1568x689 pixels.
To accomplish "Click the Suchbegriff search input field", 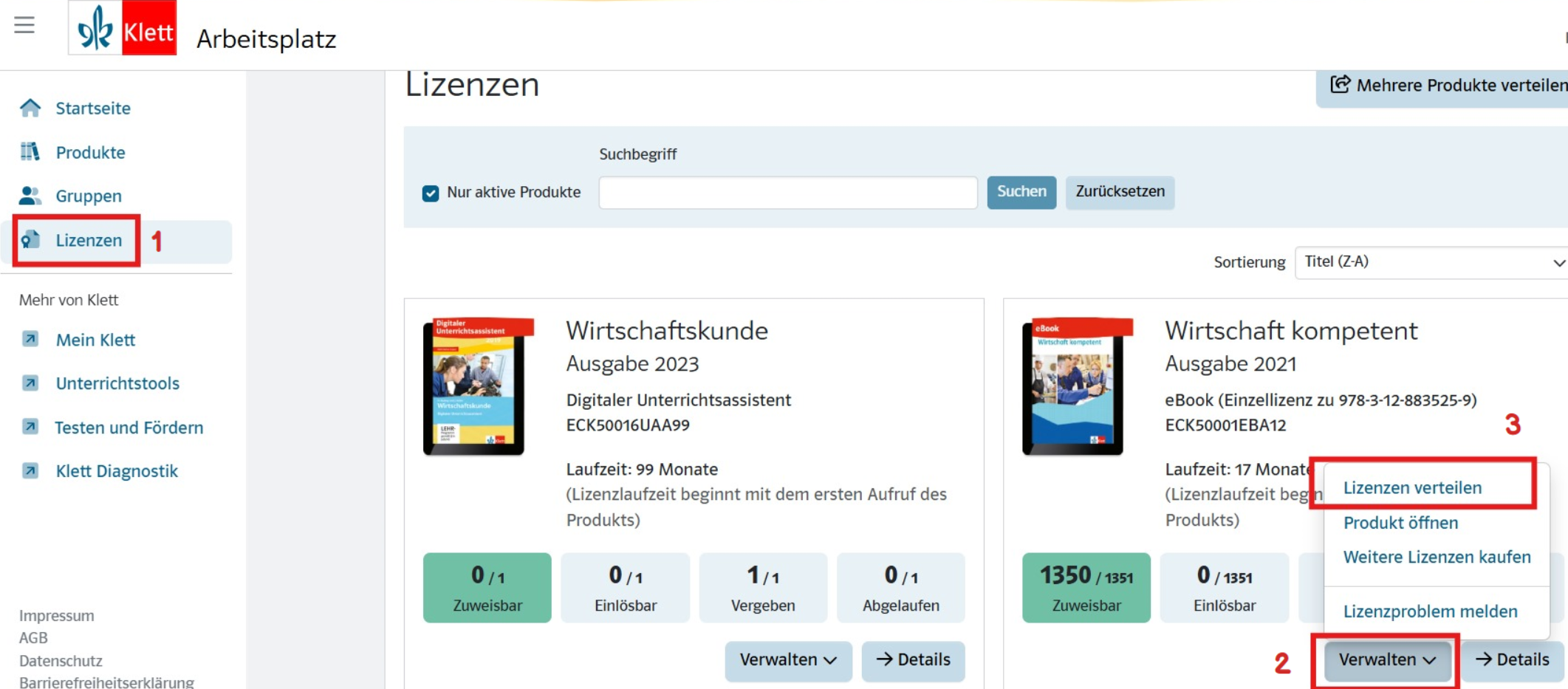I will pyautogui.click(x=787, y=193).
